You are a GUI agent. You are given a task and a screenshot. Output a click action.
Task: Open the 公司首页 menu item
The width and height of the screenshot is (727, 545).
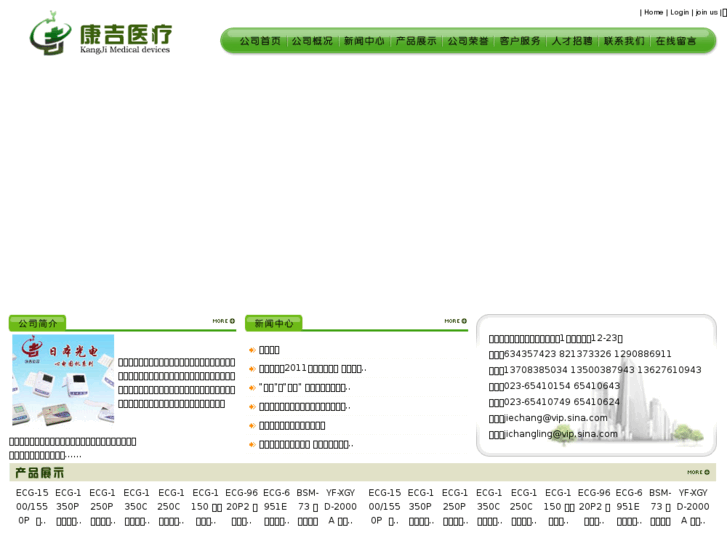(x=260, y=41)
